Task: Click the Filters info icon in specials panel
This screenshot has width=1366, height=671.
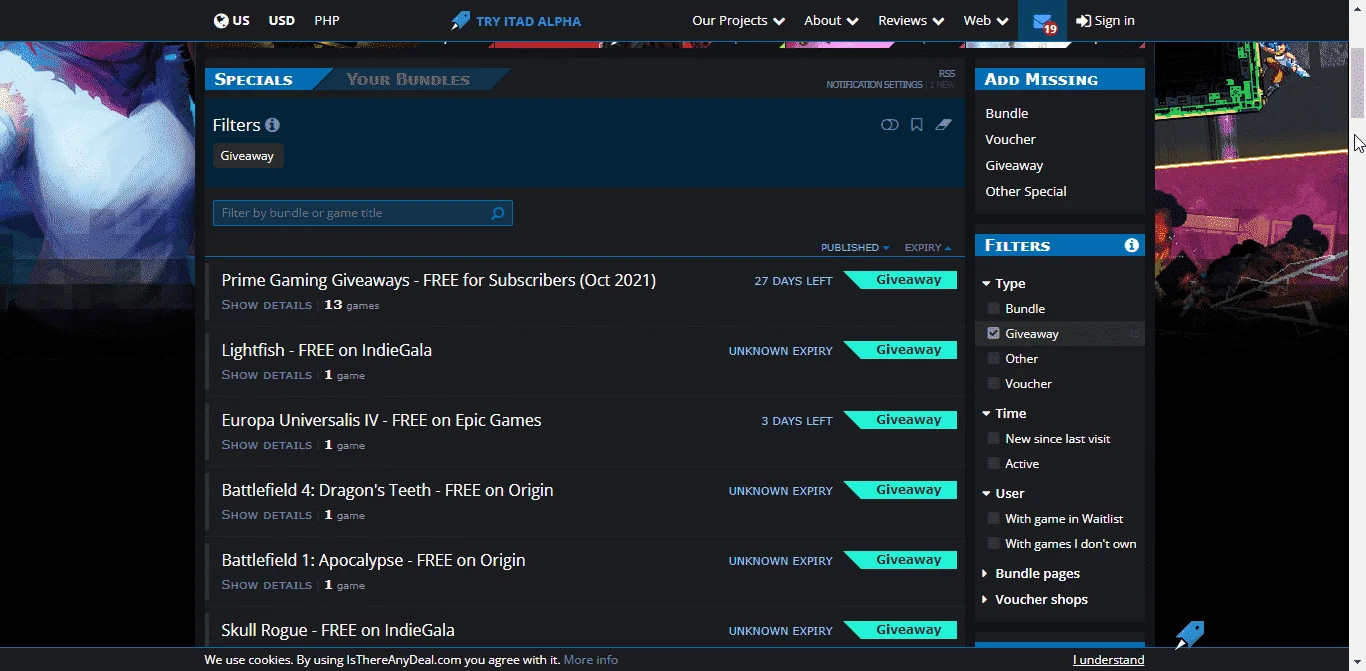Action: pos(272,125)
